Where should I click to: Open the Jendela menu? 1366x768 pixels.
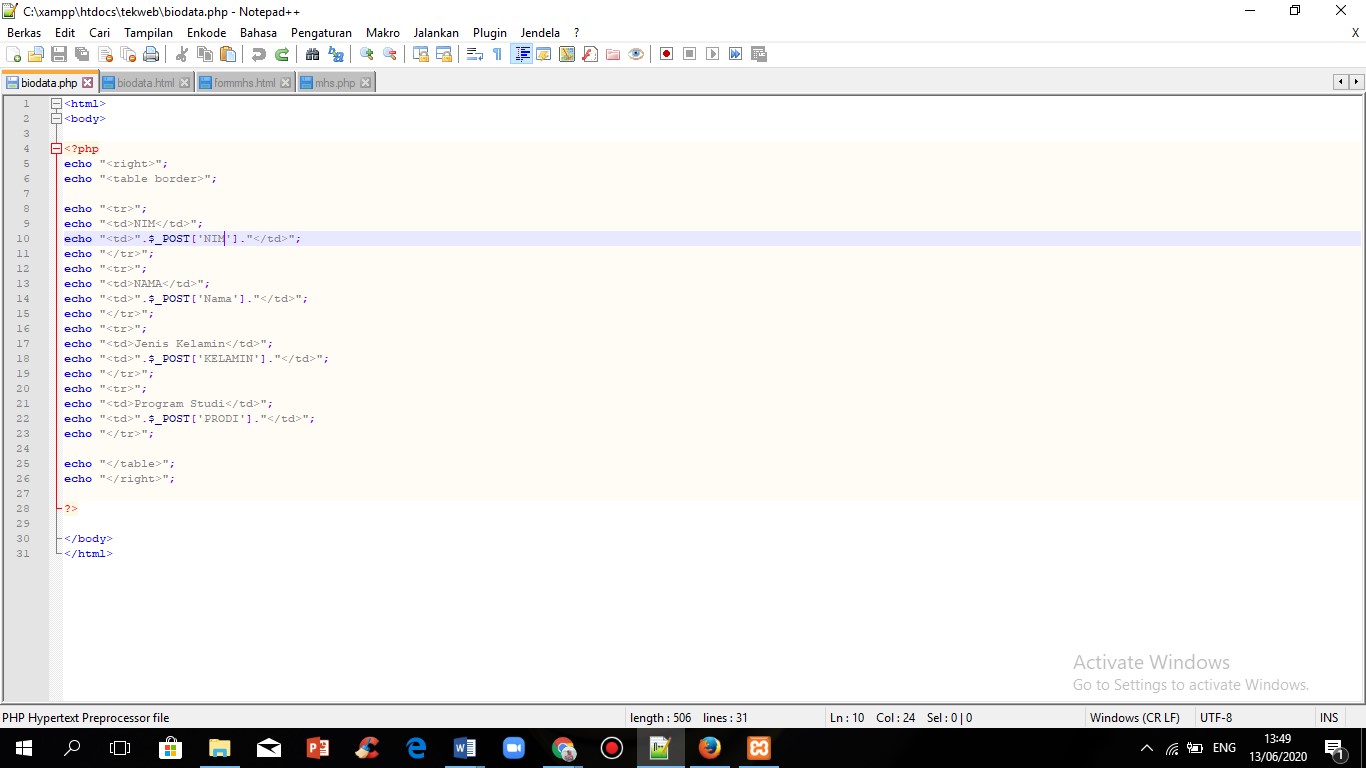tap(540, 33)
